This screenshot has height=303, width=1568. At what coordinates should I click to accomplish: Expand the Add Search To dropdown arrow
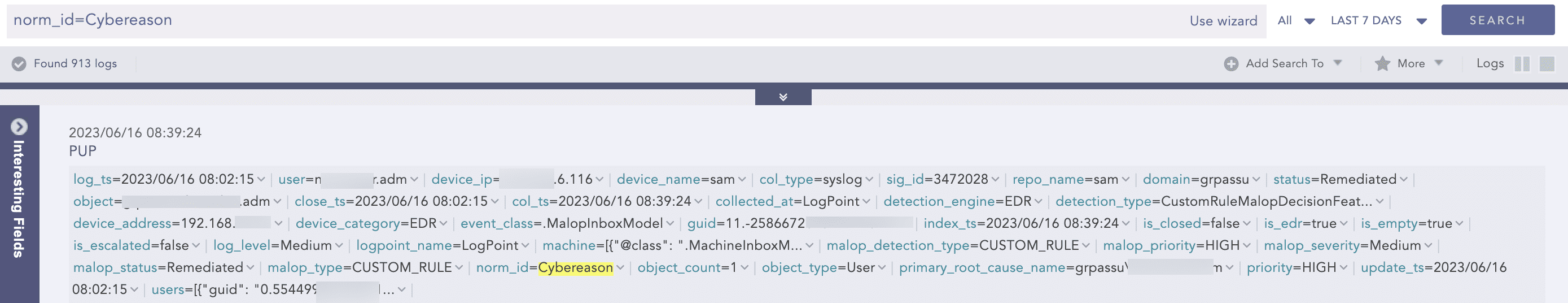[1338, 63]
